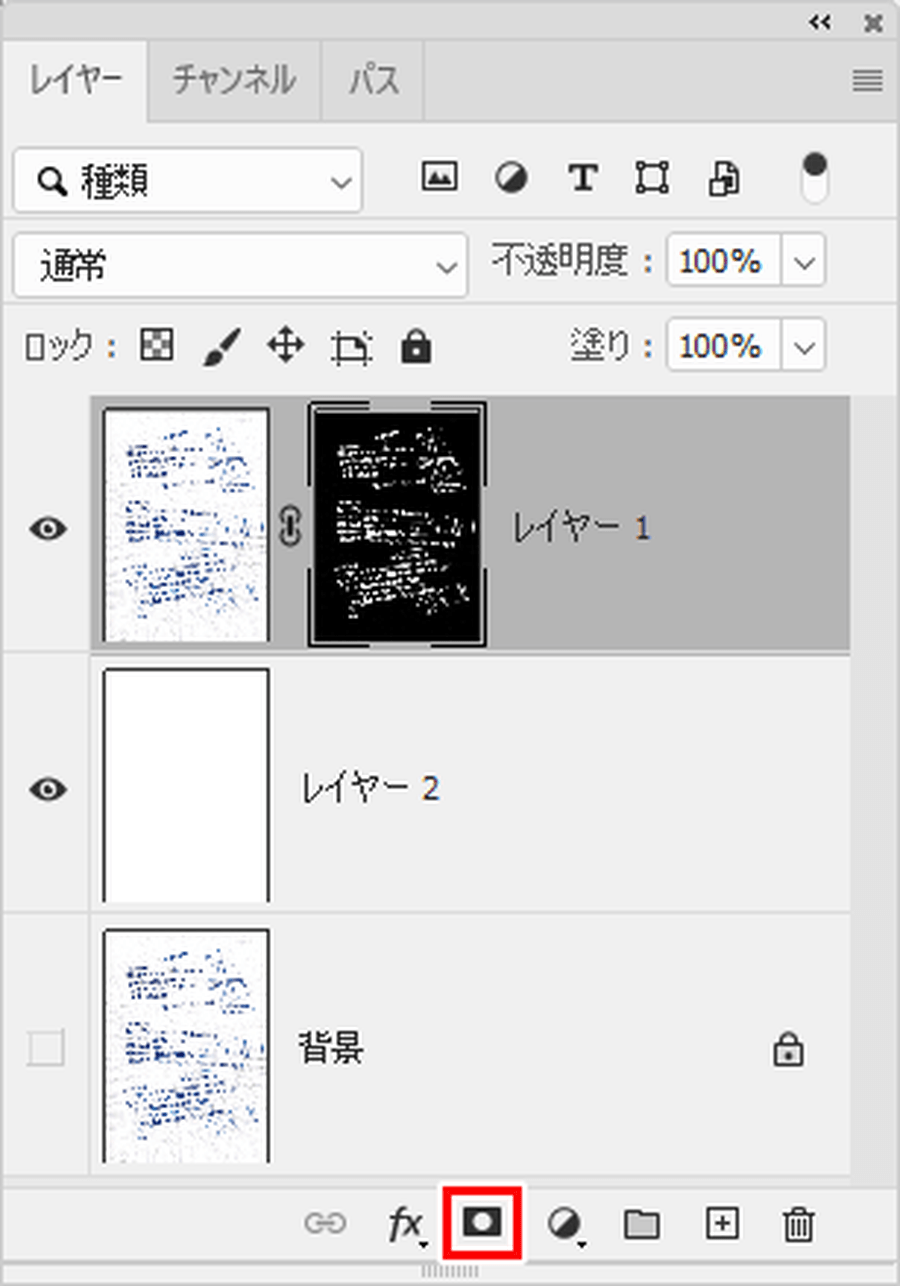
Task: Filter for pixel layers icon
Action: (439, 178)
